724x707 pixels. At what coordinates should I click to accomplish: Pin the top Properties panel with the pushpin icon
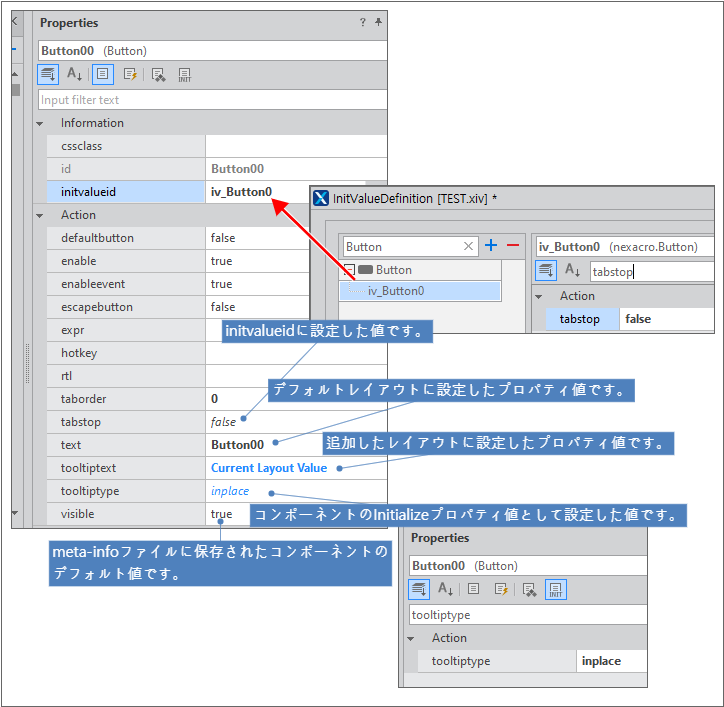click(378, 22)
